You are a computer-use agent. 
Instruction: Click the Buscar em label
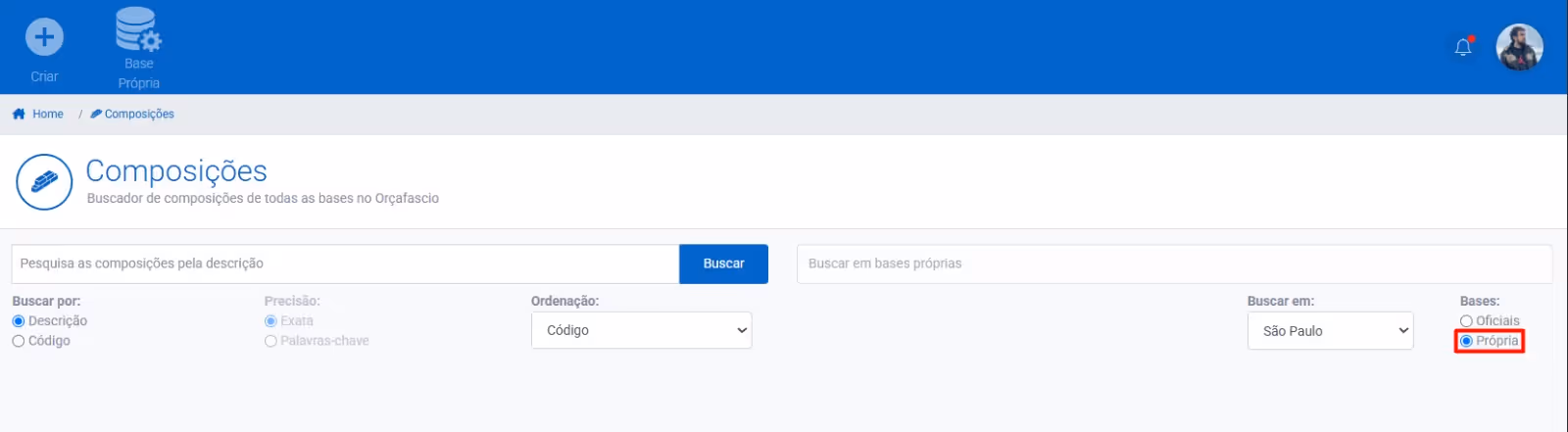coord(1281,301)
